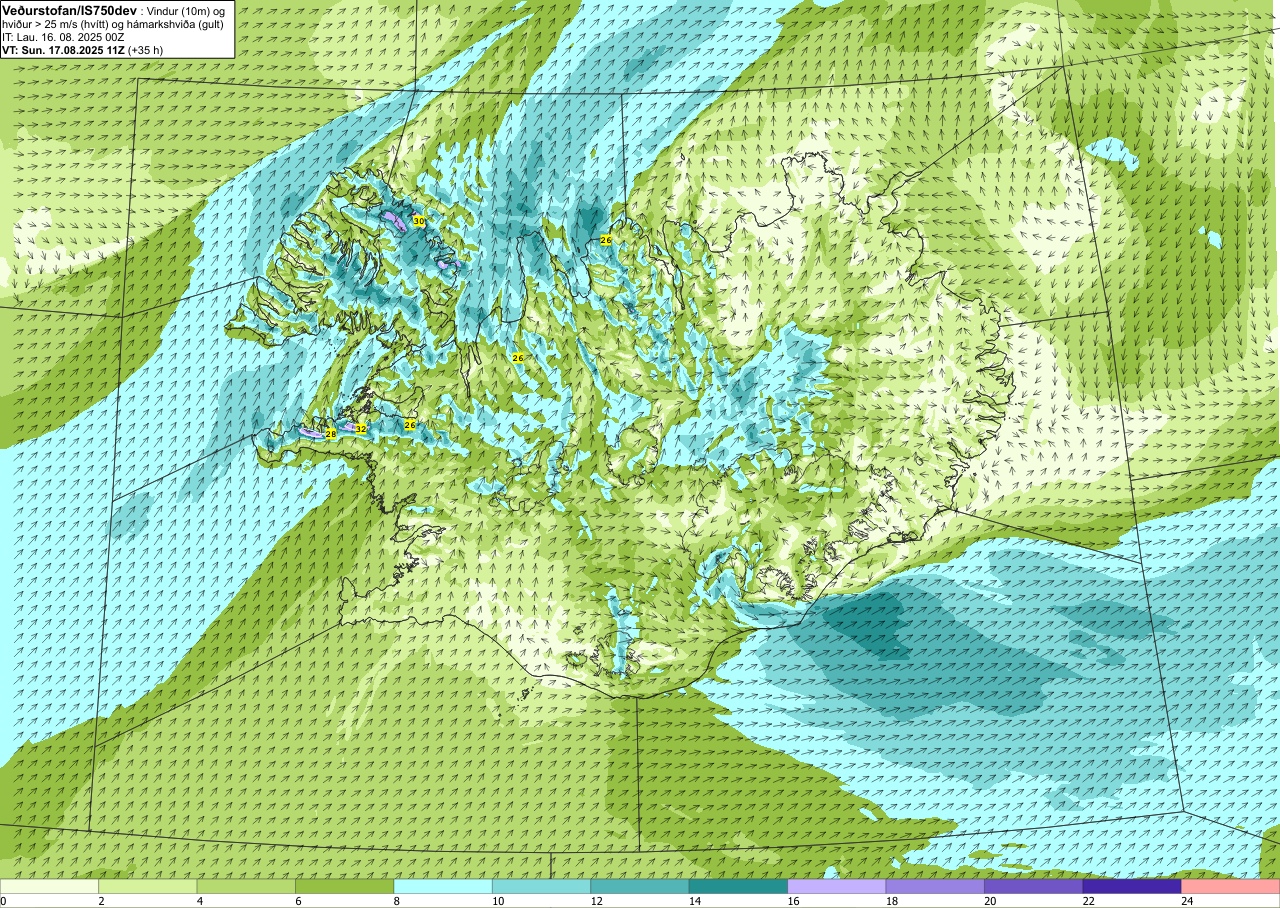The width and height of the screenshot is (1280, 908).
Task: Click the 0–2 m/s pale yellow legend swatch
Action: click(x=50, y=887)
